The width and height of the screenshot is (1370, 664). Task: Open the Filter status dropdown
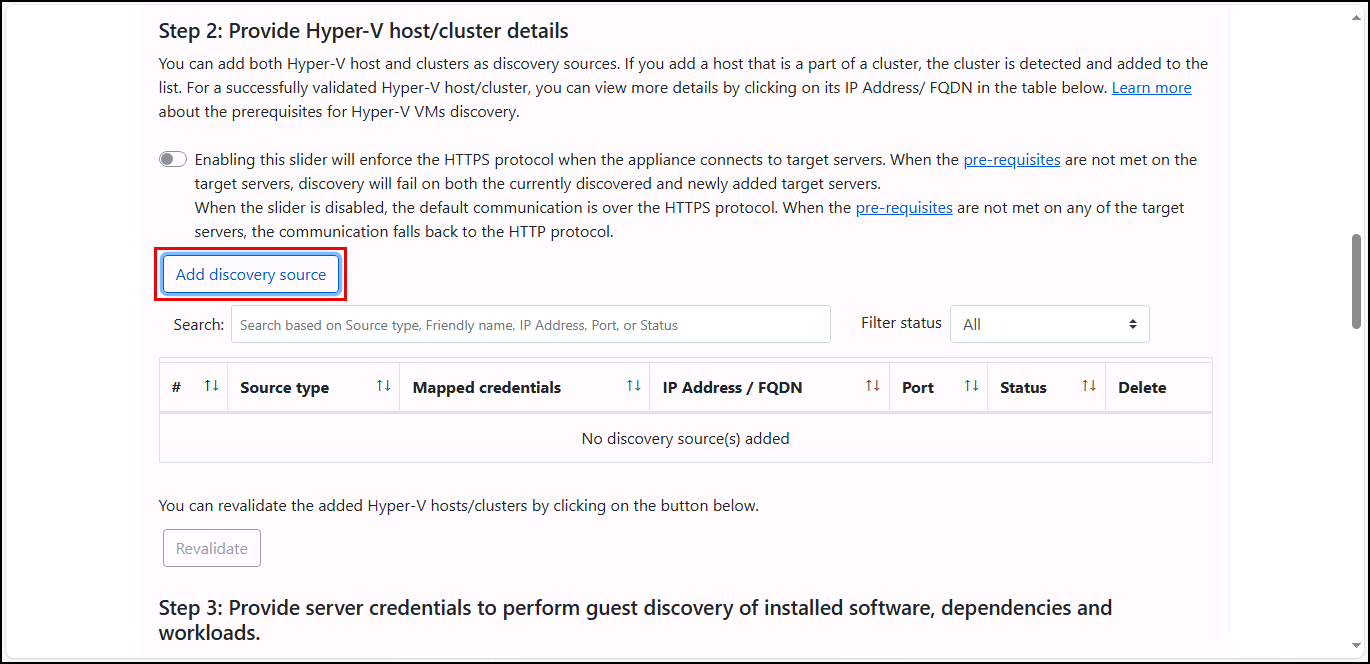[1050, 324]
